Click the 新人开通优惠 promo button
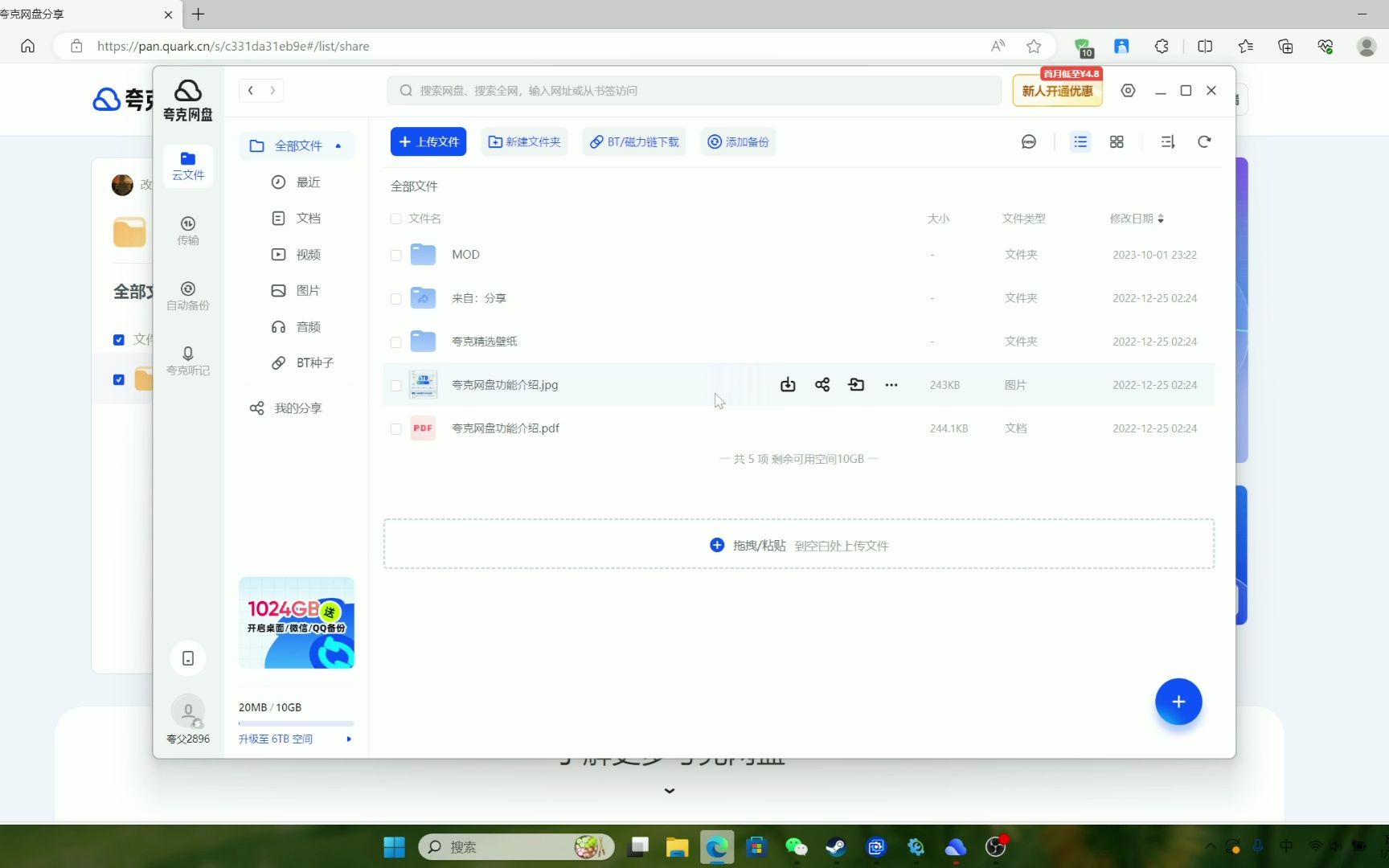The width and height of the screenshot is (1389, 868). click(1057, 90)
